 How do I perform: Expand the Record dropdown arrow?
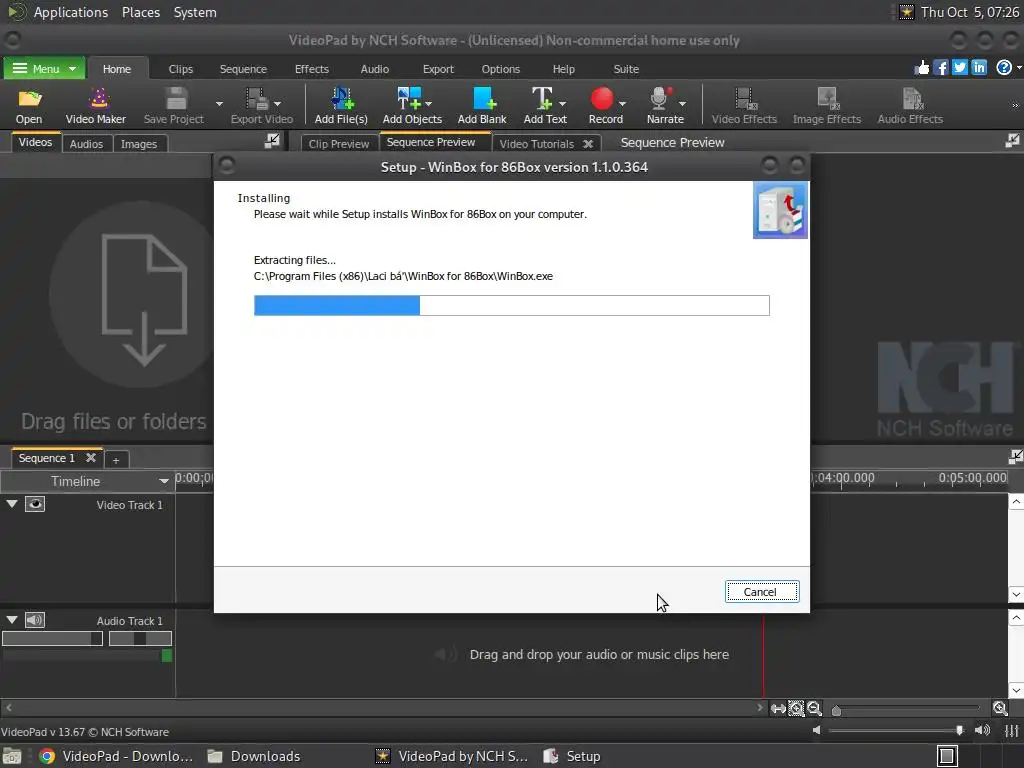(x=622, y=104)
